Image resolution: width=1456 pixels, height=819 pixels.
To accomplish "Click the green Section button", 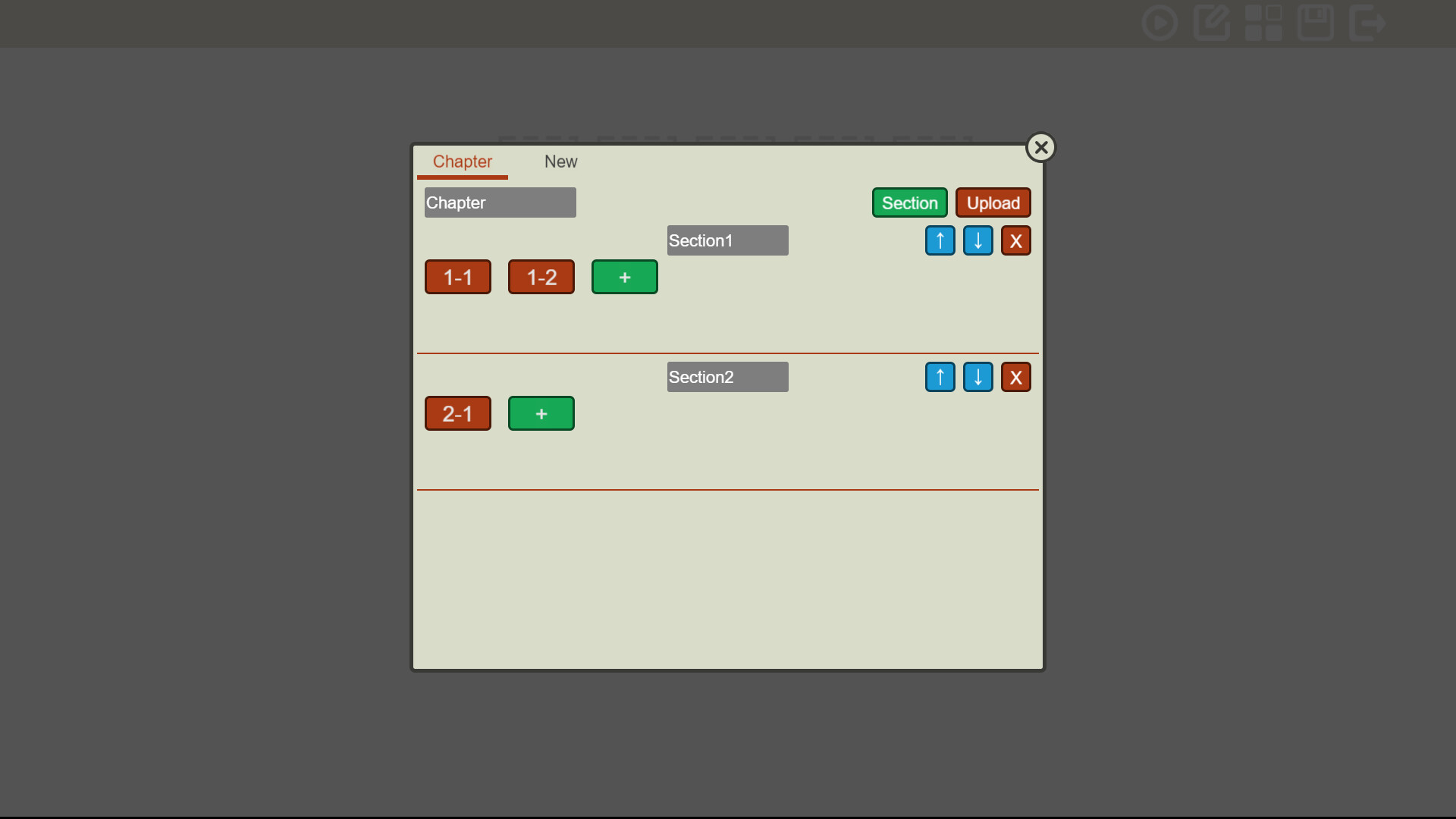I will click(x=909, y=202).
